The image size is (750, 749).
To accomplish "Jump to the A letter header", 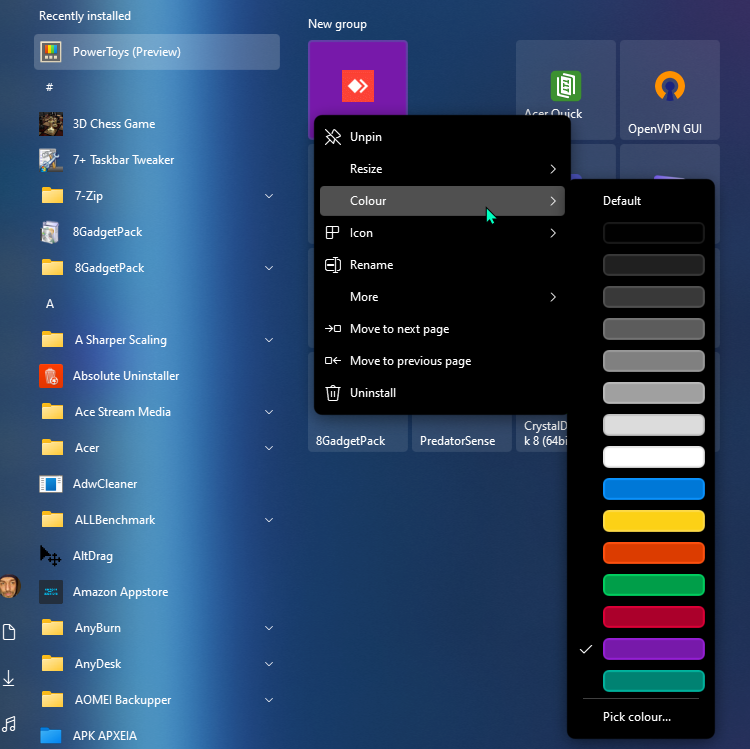I will click(x=50, y=304).
